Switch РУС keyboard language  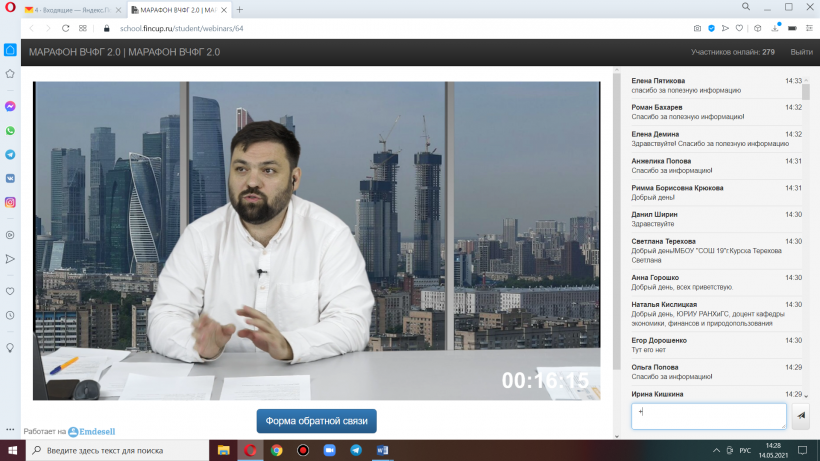[x=745, y=451]
